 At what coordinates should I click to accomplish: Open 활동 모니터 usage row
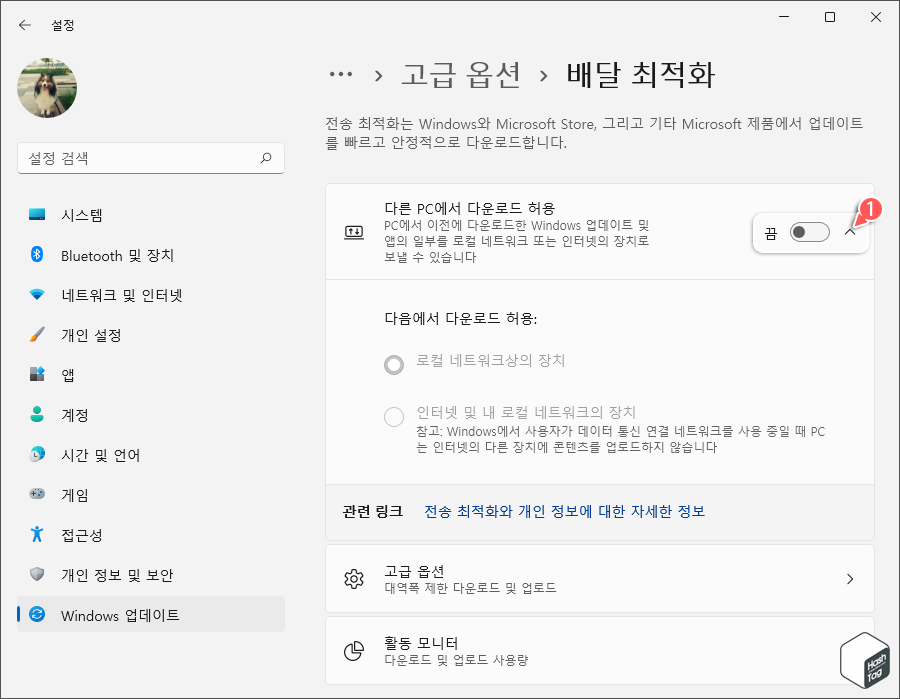coord(600,651)
